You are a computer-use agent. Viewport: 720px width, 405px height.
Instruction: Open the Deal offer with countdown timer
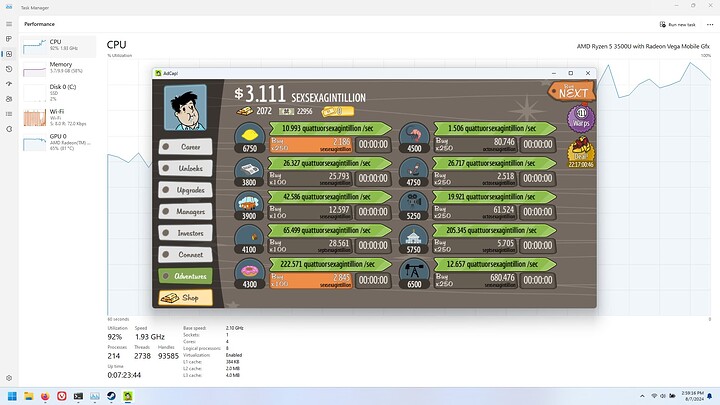(581, 152)
